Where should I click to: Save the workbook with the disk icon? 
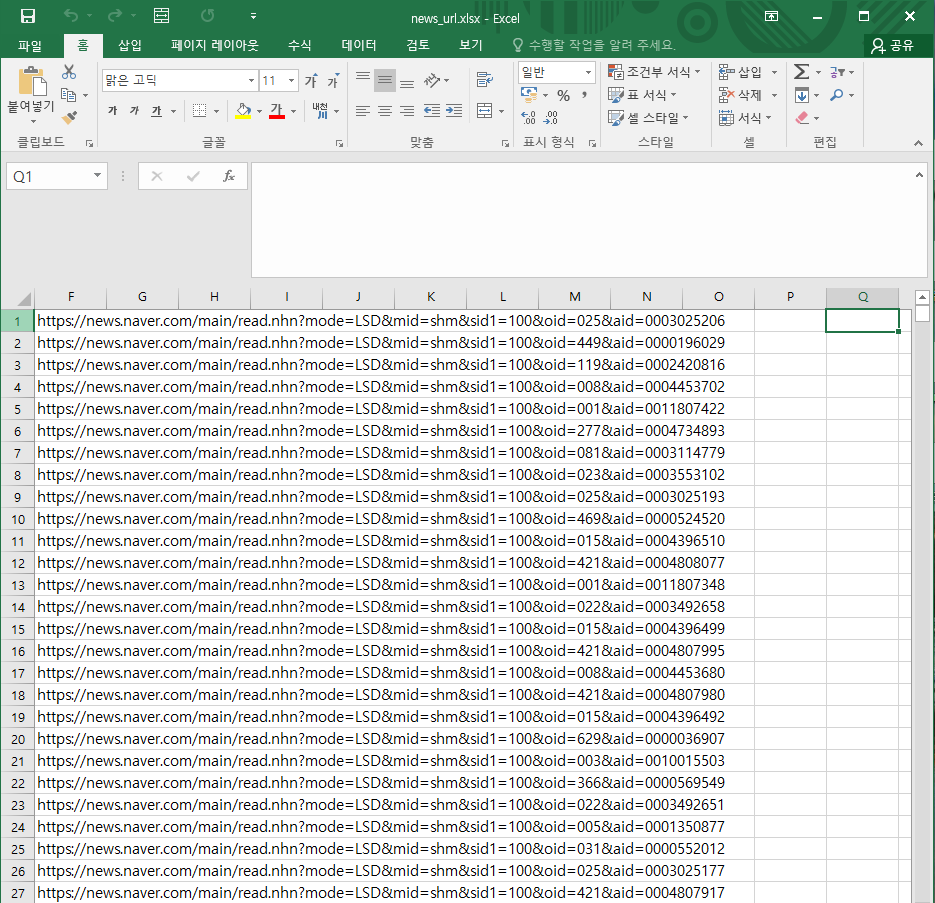[x=27, y=16]
